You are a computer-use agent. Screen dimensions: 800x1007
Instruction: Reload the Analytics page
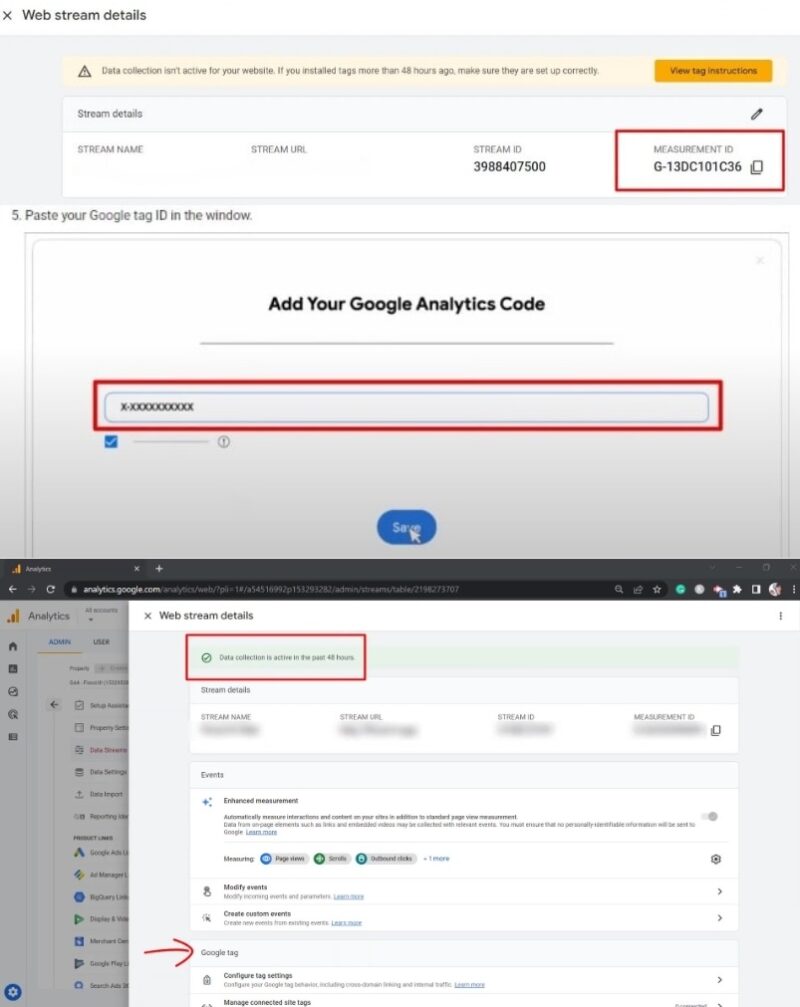click(51, 589)
